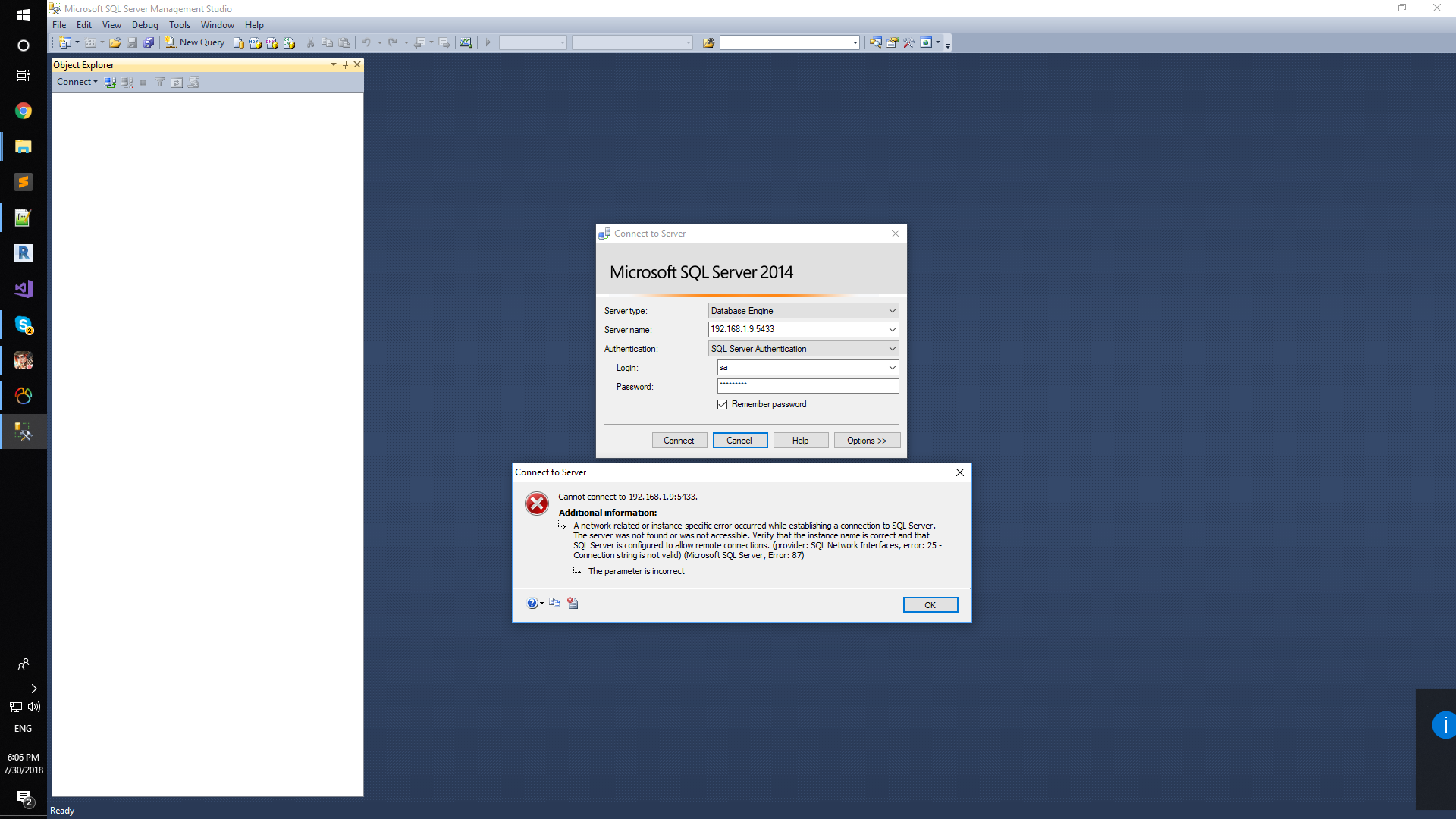Pin the Object Explorer panel with pushpin
Screen dimensions: 1456x819
pyautogui.click(x=345, y=64)
